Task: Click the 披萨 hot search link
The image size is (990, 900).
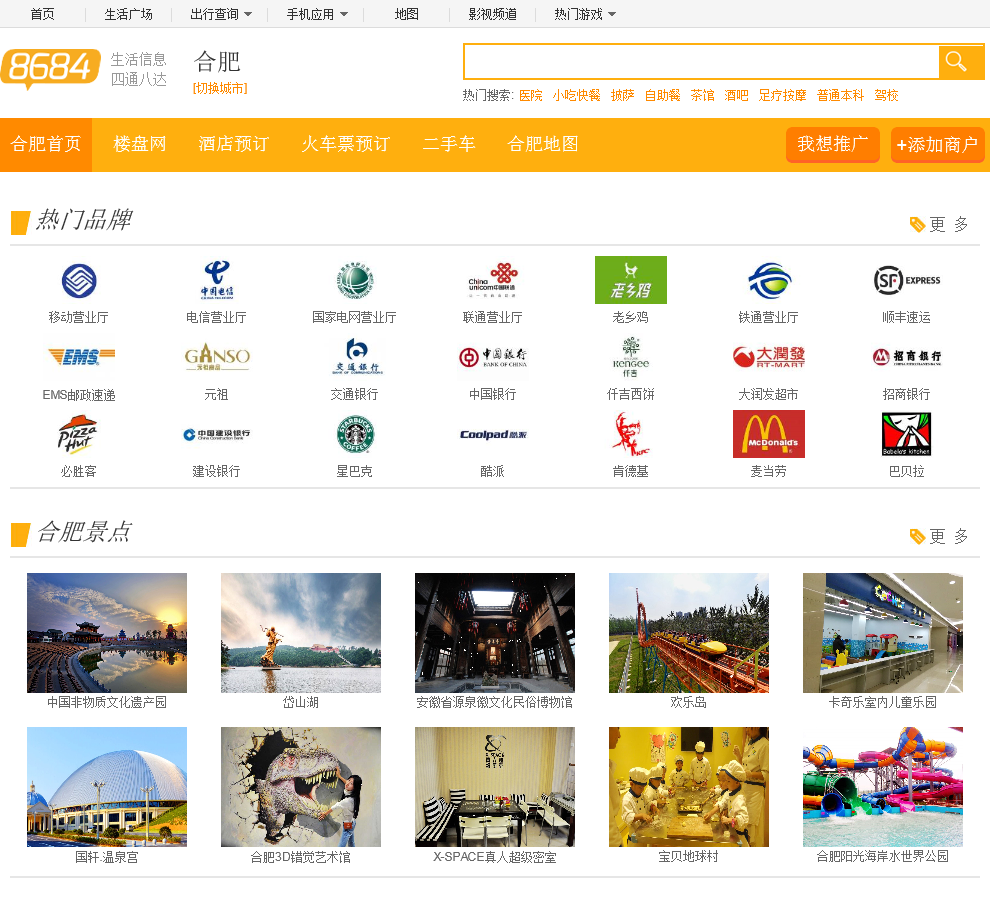Action: coord(622,95)
